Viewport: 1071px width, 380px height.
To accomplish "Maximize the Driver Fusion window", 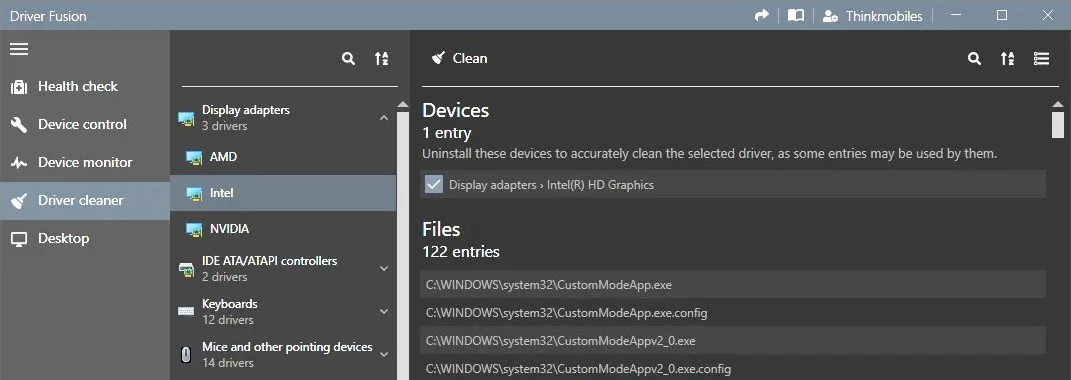I will (x=1002, y=15).
